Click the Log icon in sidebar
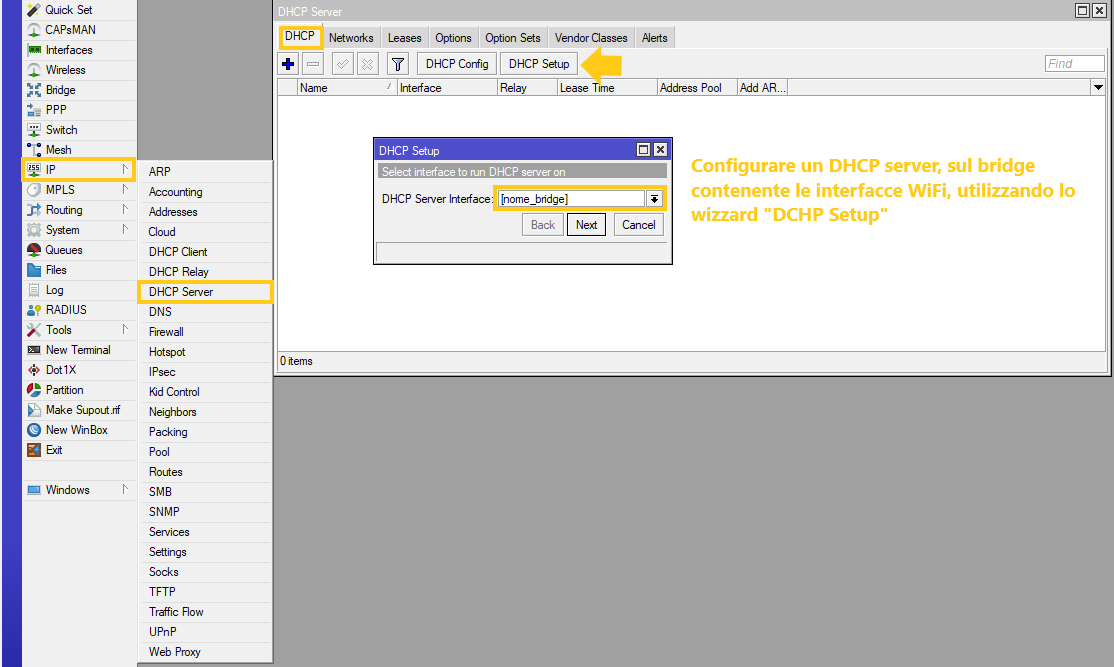Screen dimensions: 1114x667 [33, 290]
